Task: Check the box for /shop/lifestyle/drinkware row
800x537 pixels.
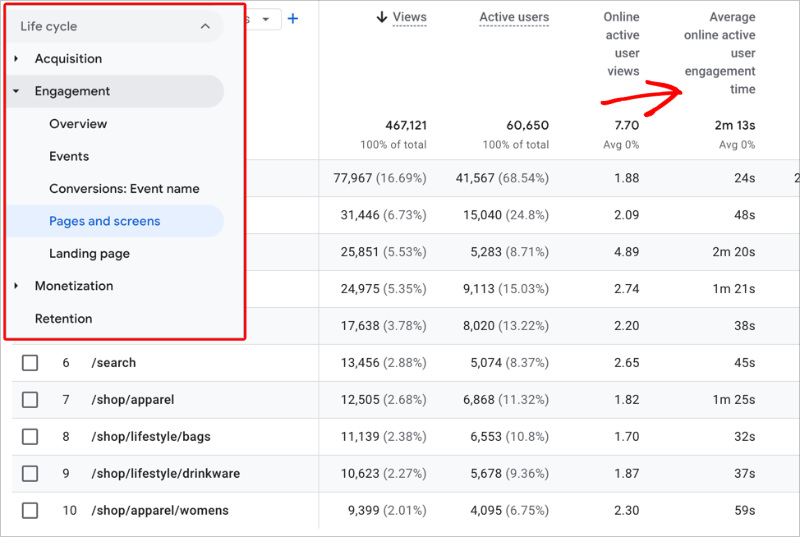Action: [30, 473]
